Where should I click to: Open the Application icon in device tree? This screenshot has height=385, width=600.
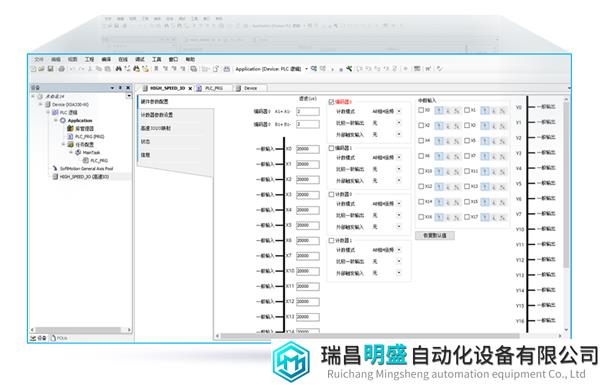coord(63,121)
